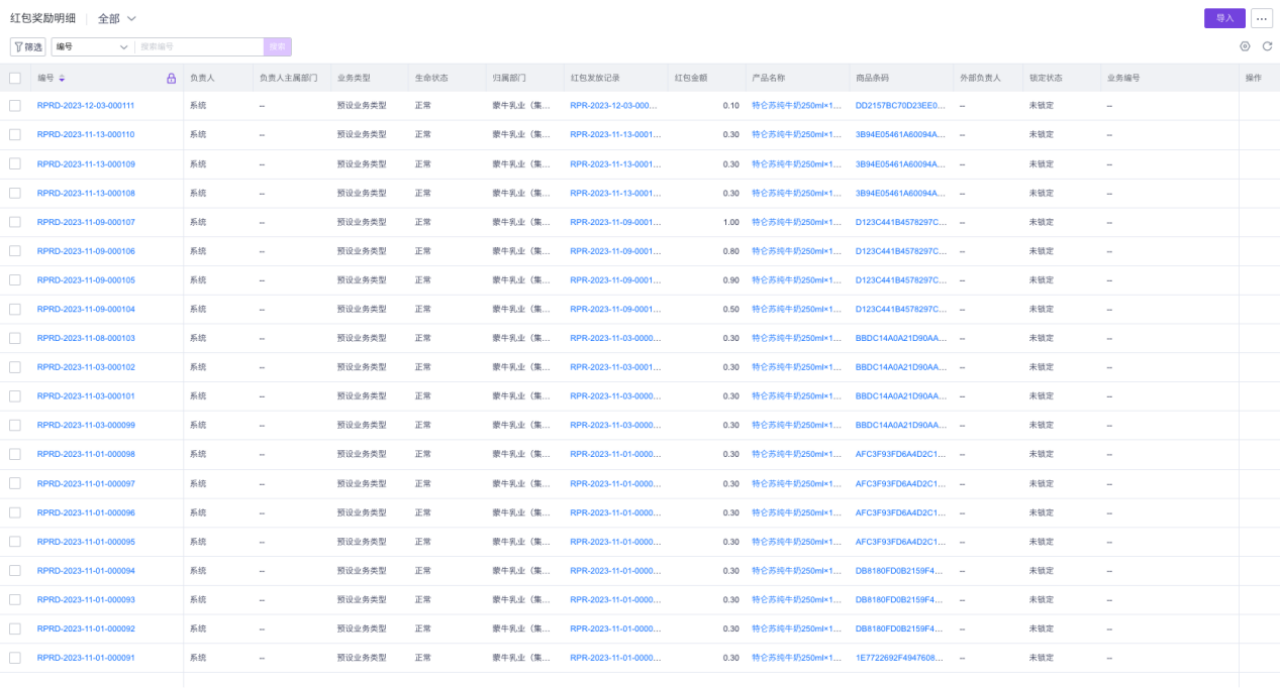Click 预设业务类型 cell in row 000109
This screenshot has height=688, width=1280.
[361, 164]
